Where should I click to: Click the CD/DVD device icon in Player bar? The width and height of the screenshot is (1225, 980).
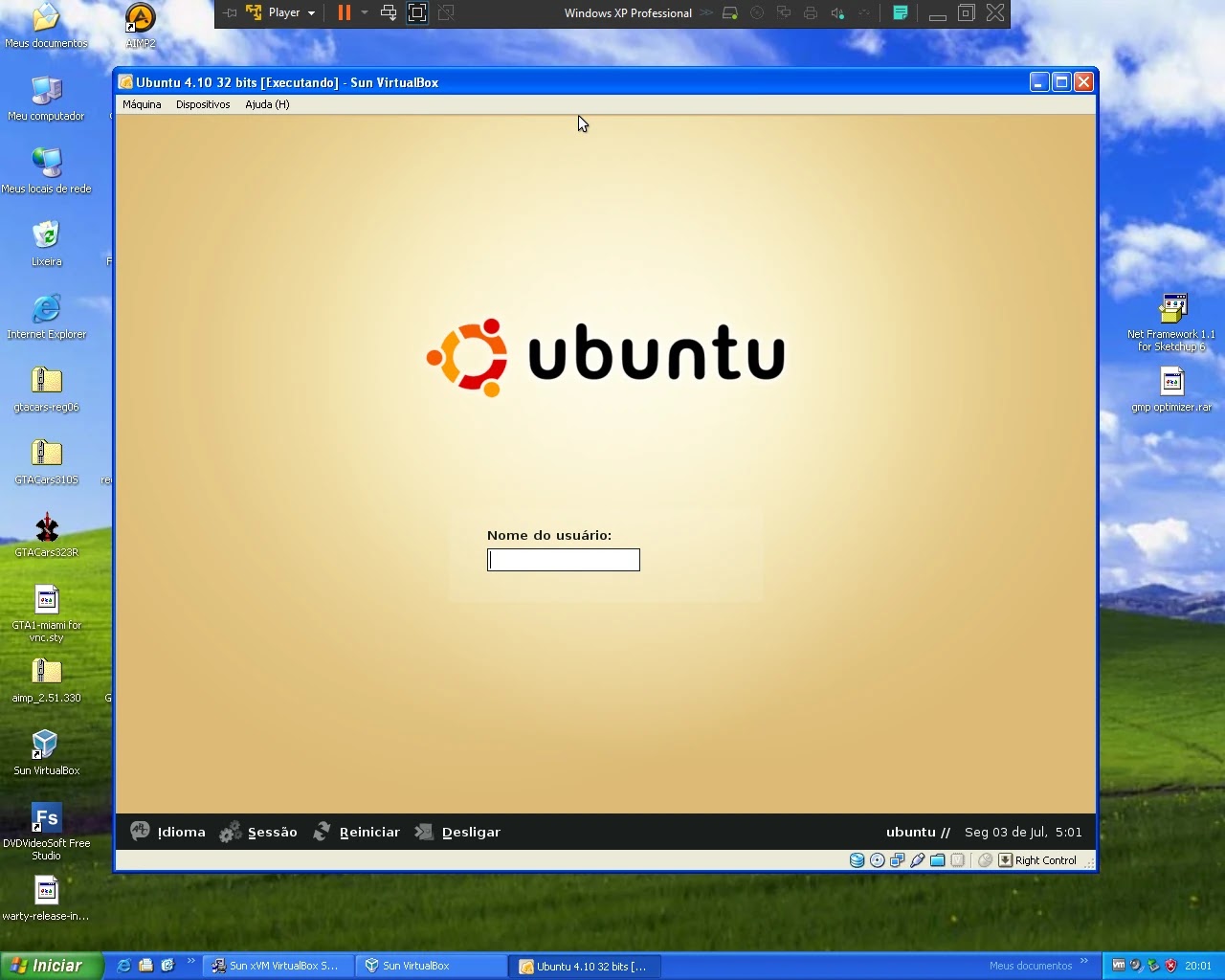click(x=757, y=13)
